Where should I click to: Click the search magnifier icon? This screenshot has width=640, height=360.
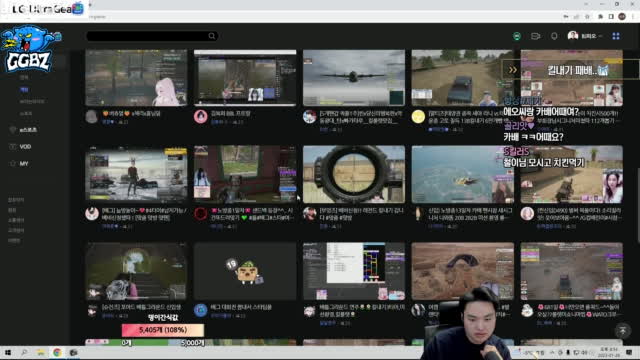212,36
